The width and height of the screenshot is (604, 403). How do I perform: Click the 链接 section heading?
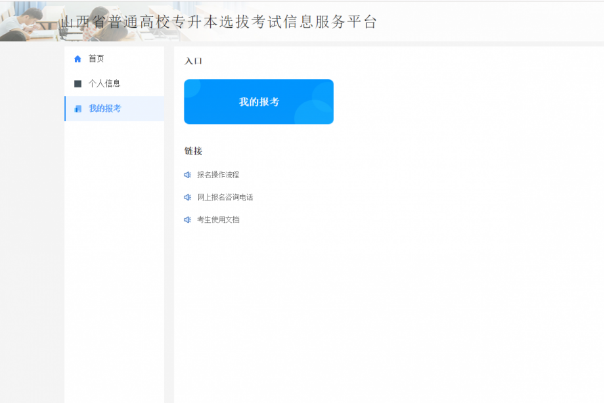(193, 151)
